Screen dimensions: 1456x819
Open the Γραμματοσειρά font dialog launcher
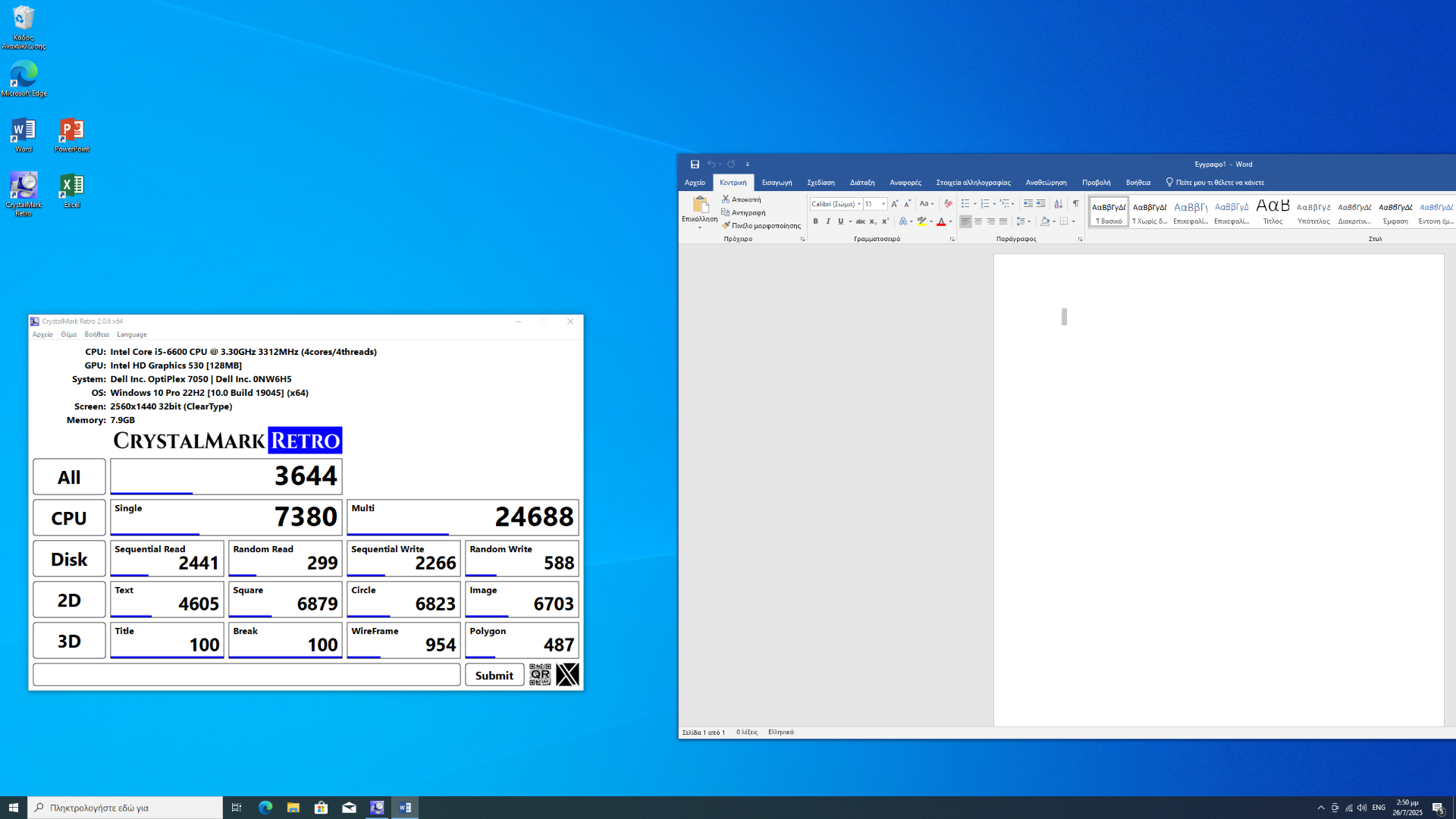click(952, 239)
